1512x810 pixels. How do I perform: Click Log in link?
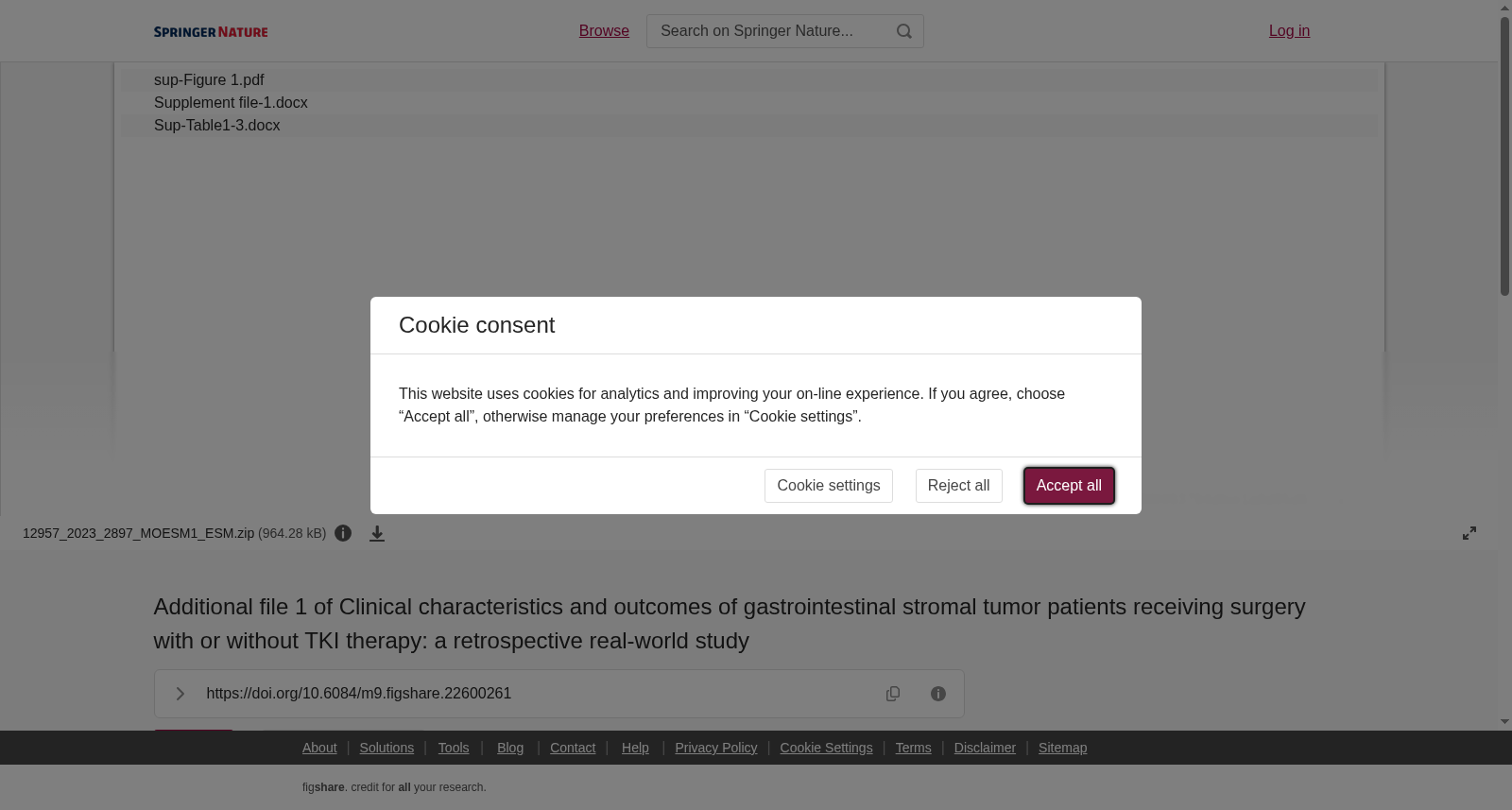pyautogui.click(x=1289, y=31)
